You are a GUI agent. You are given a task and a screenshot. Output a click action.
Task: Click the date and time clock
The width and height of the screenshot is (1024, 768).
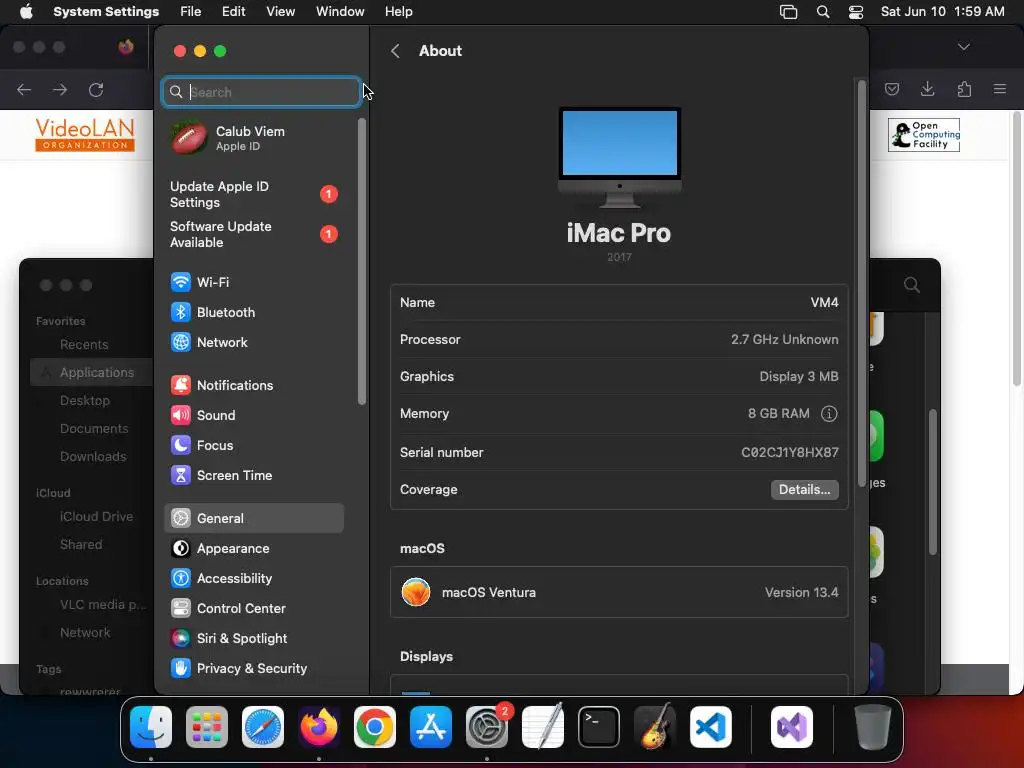coord(942,12)
